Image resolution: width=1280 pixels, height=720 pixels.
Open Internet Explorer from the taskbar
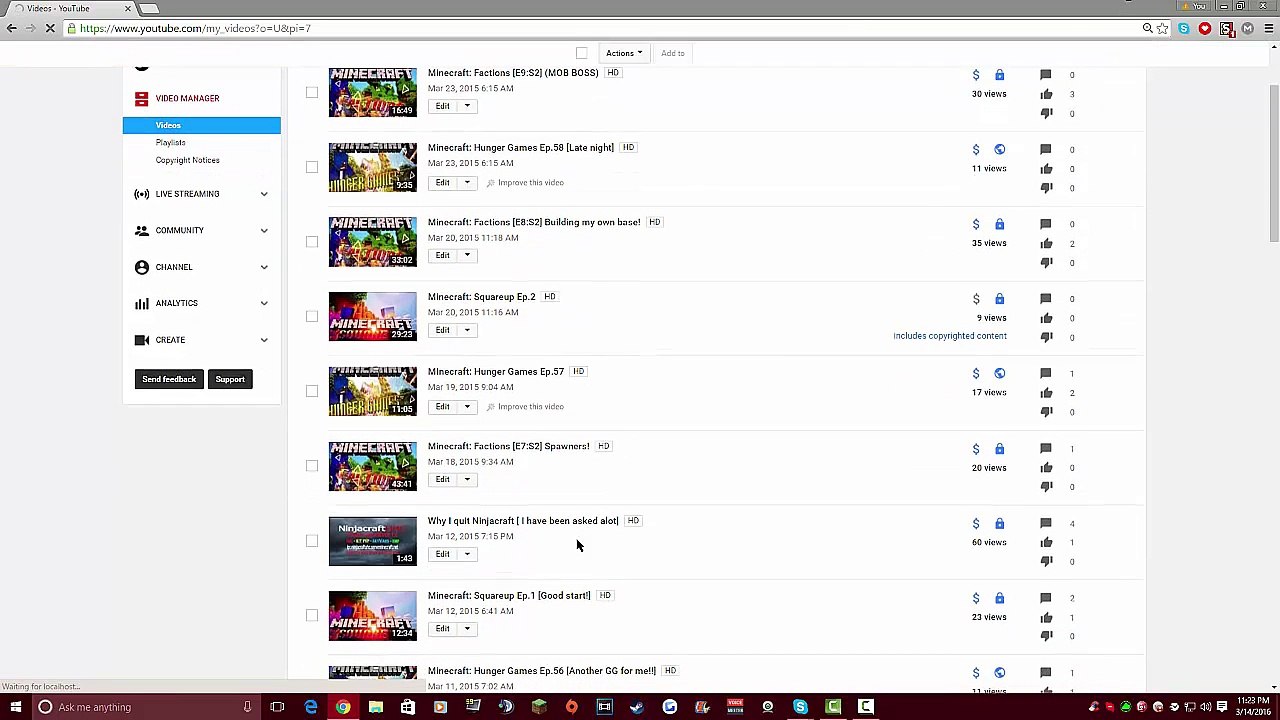pos(310,707)
